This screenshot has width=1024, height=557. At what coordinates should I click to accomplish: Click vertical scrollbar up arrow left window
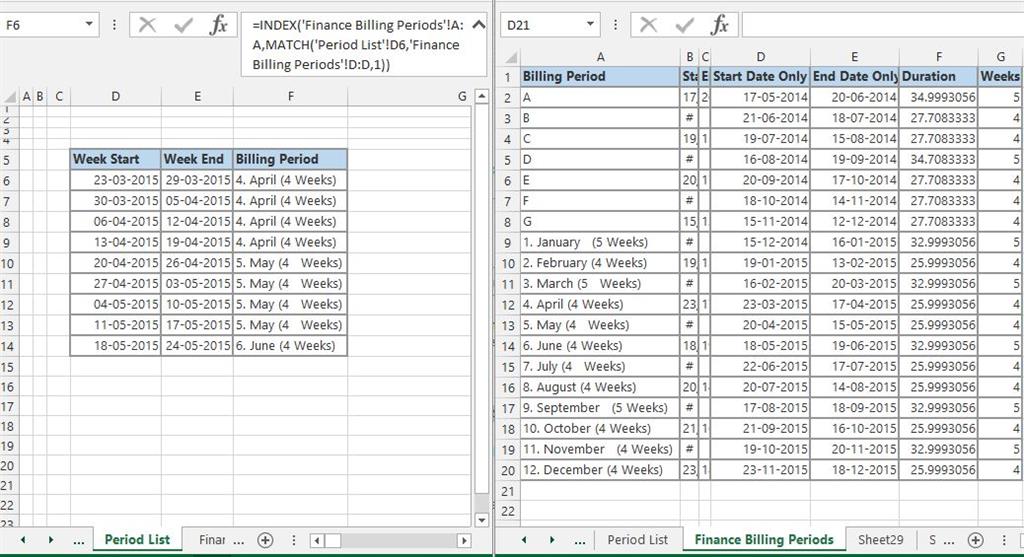pyautogui.click(x=482, y=97)
